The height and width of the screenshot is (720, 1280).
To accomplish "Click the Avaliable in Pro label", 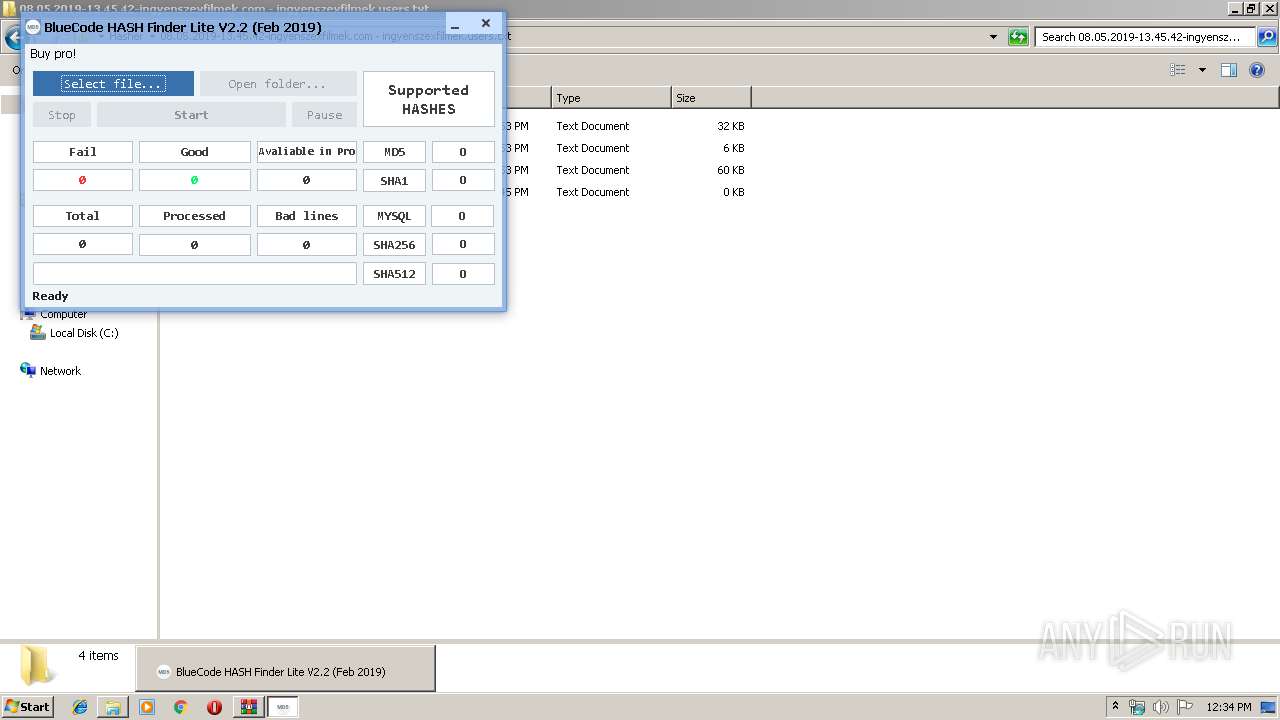I will (307, 152).
